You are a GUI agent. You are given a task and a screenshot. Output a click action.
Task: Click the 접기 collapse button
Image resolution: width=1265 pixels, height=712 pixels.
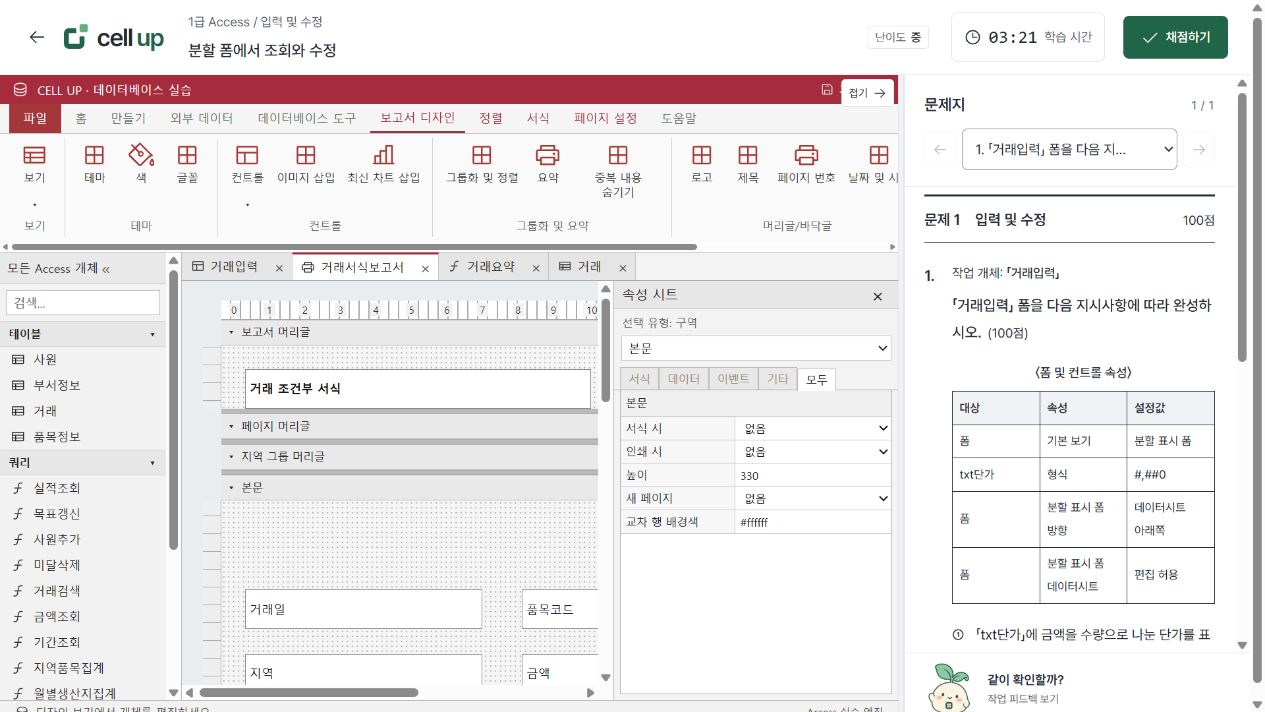(x=868, y=92)
